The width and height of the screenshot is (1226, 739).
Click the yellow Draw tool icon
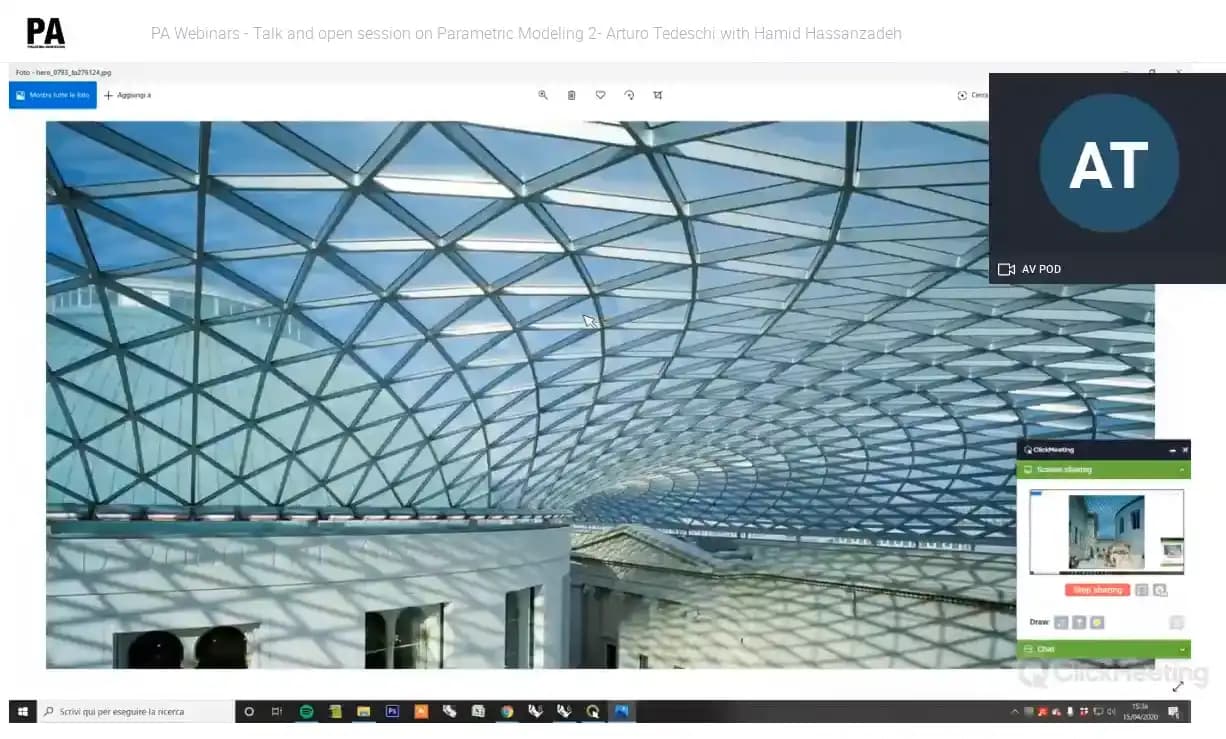point(1097,622)
